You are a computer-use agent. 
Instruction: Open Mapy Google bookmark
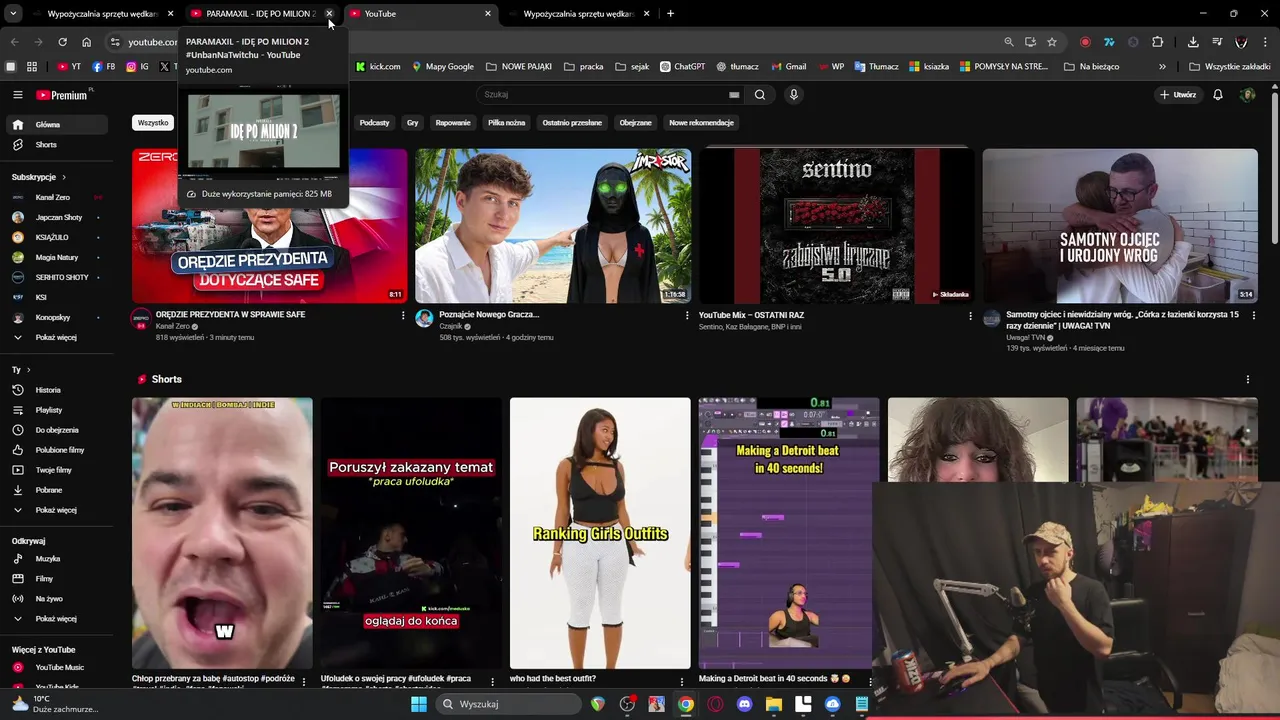[x=443, y=67]
